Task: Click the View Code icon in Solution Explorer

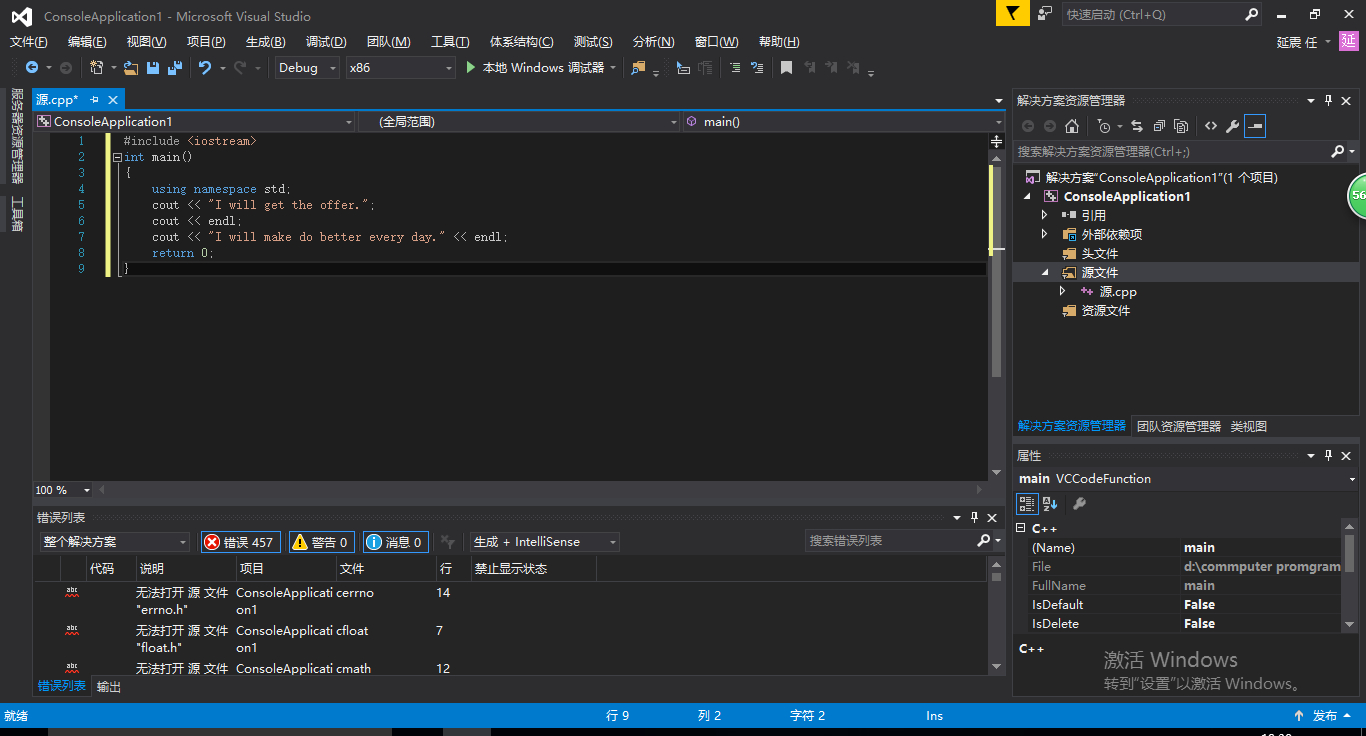Action: tap(1210, 126)
